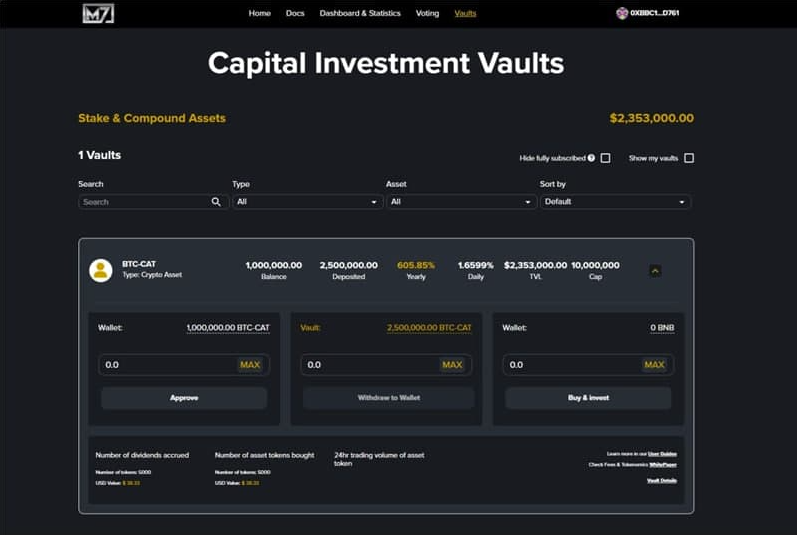Screen dimensions: 797x535
Task: Click Withdraw to Wallet button
Action: pos(388,398)
